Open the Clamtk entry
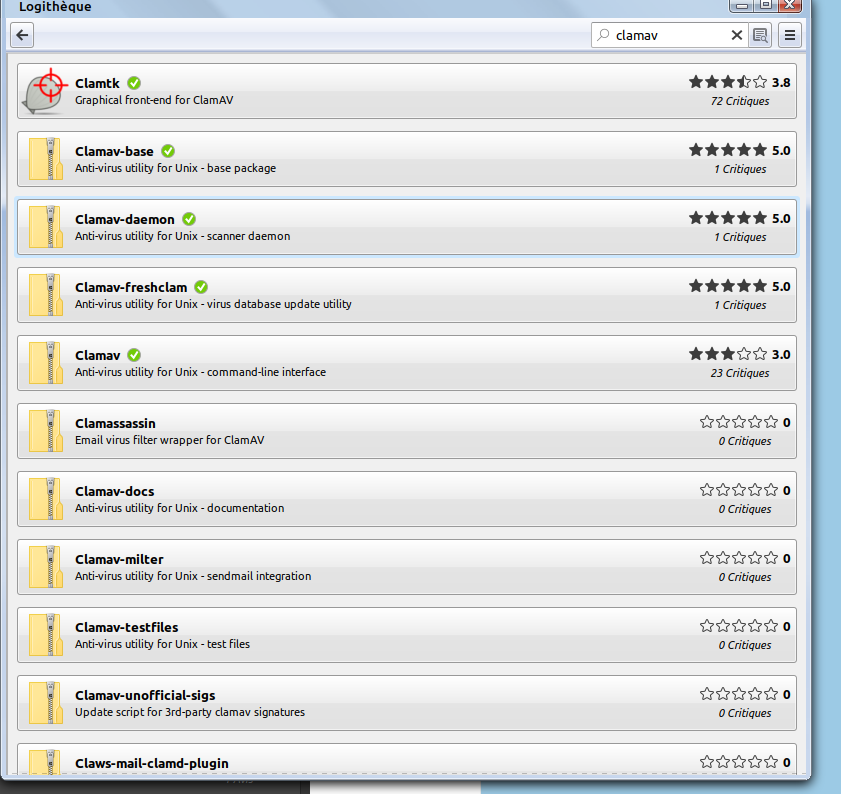The width and height of the screenshot is (841, 794). pyautogui.click(x=407, y=91)
